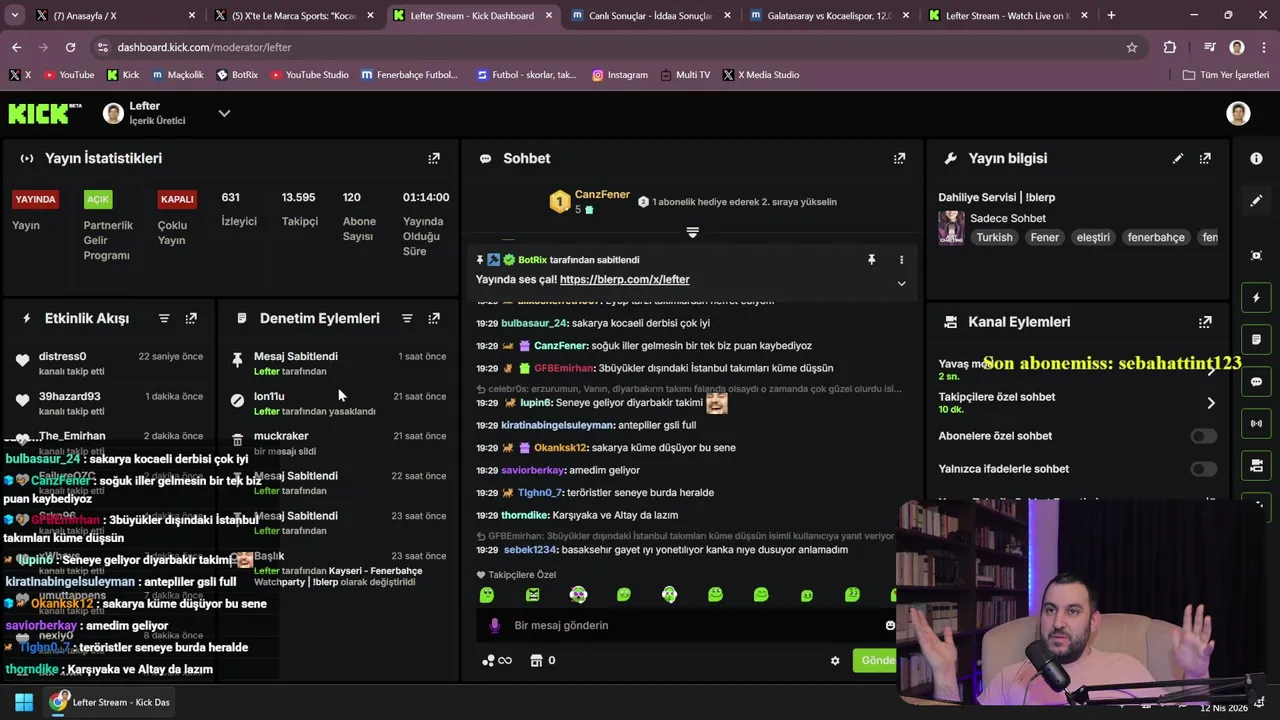Open the channel switcher chevron beside Lefter
Viewport: 1280px width, 720px height.
pos(224,113)
